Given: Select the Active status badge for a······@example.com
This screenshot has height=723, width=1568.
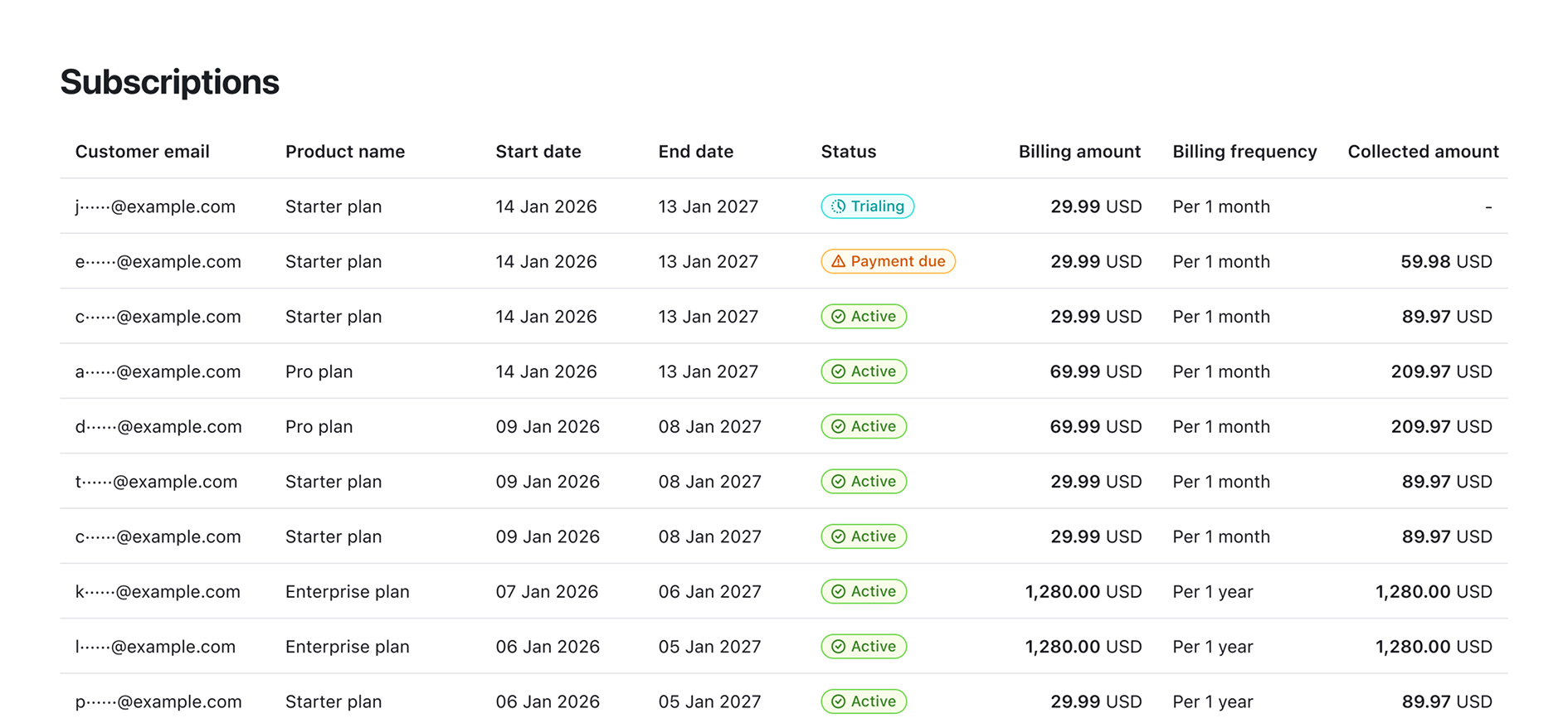Looking at the screenshot, I should (x=864, y=371).
